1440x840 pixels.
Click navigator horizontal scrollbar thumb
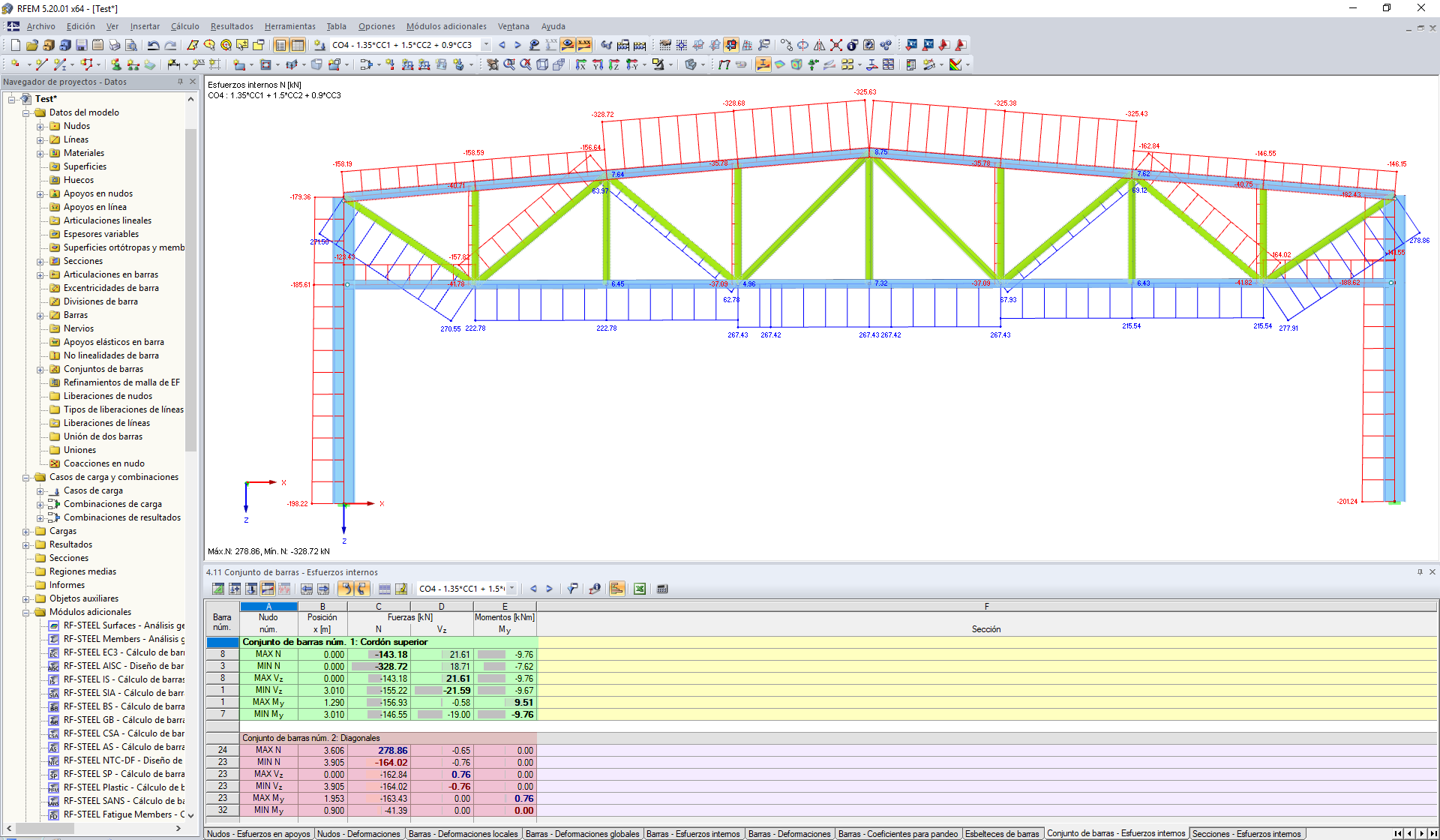(x=45, y=829)
